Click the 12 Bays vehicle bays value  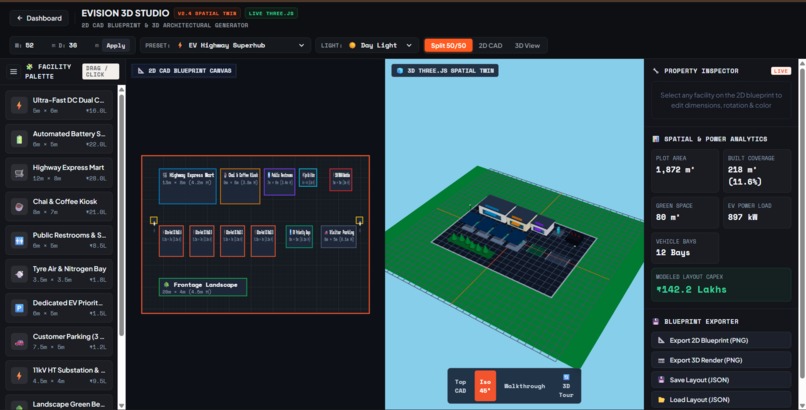click(673, 253)
